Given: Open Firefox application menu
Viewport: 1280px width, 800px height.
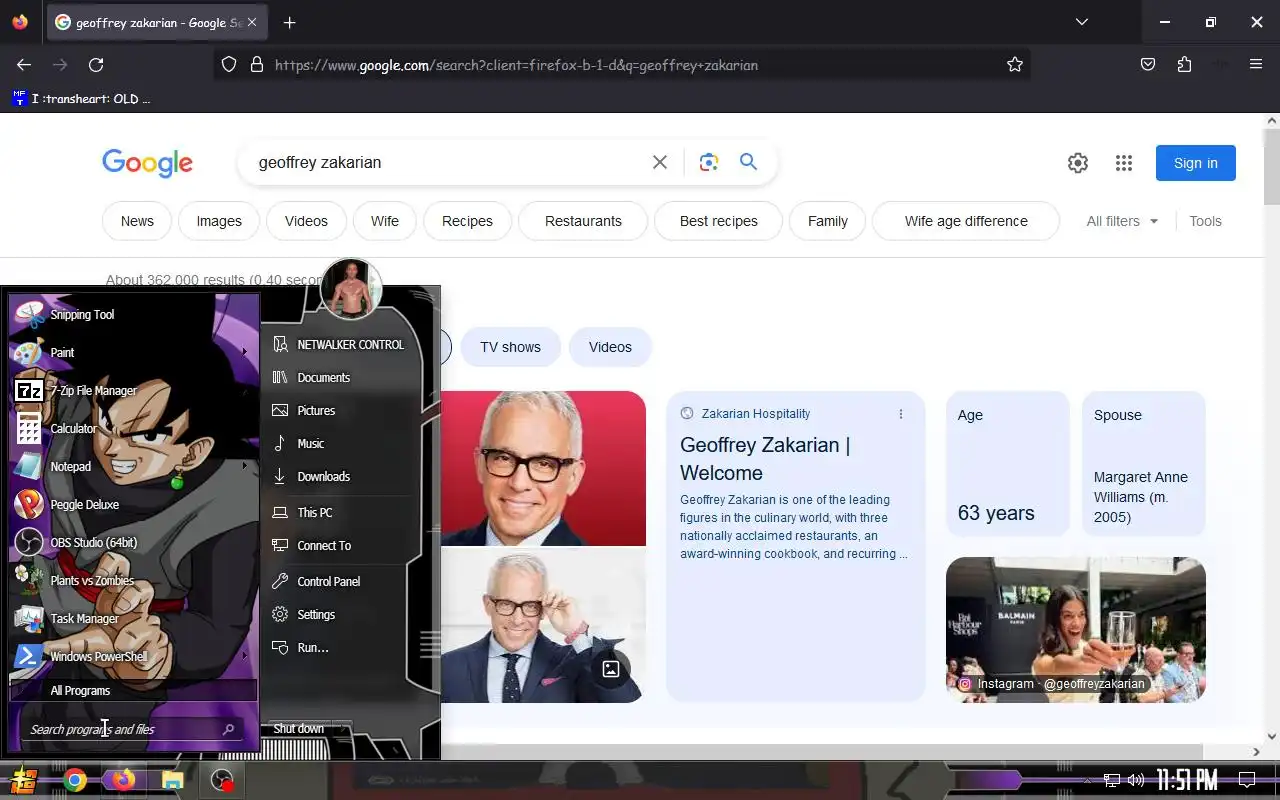Looking at the screenshot, I should tap(1256, 64).
